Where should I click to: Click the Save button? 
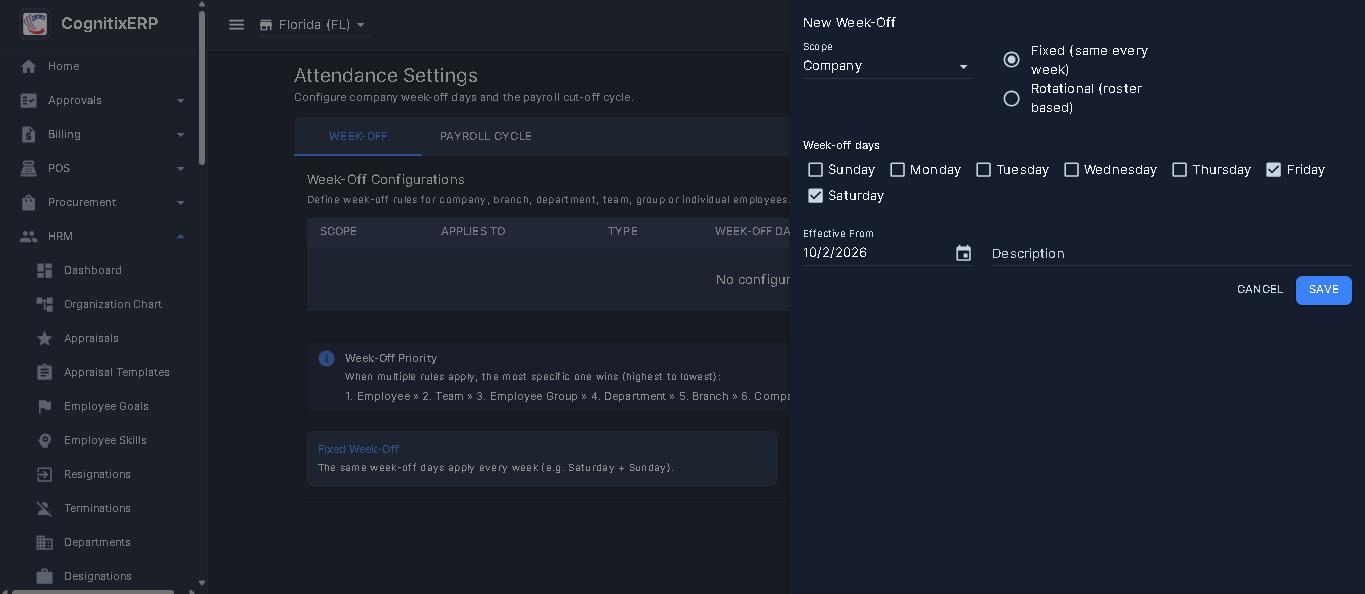click(x=1323, y=290)
